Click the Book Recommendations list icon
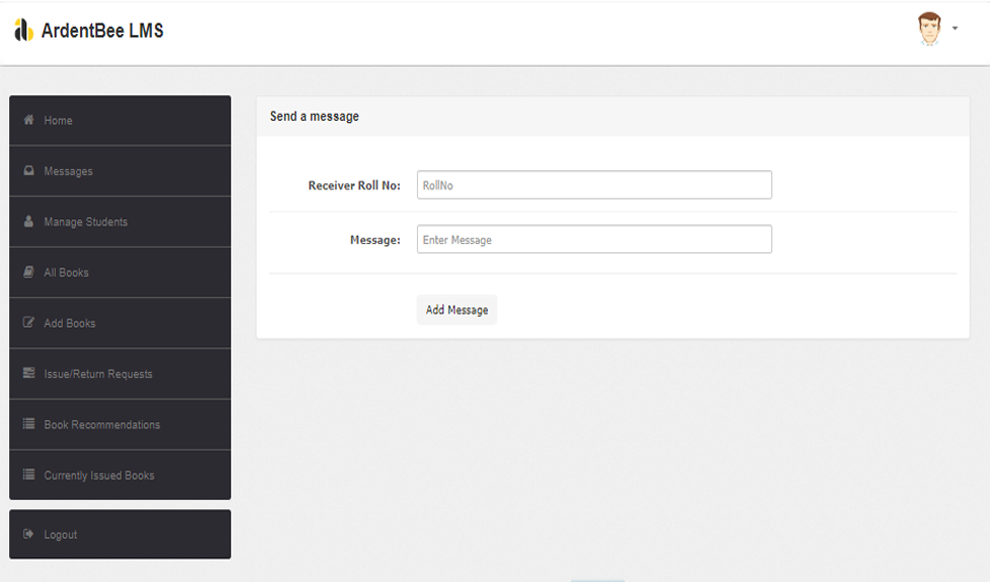 [x=29, y=425]
